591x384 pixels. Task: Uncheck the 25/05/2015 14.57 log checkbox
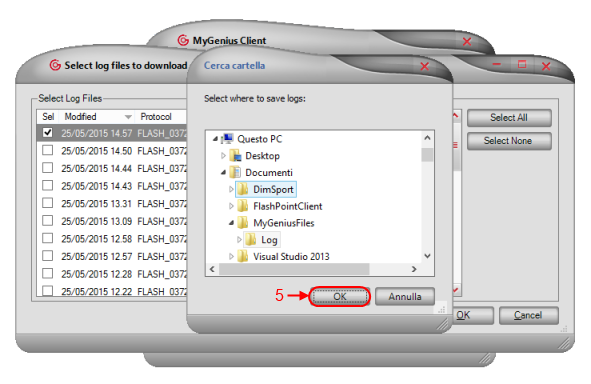47,133
